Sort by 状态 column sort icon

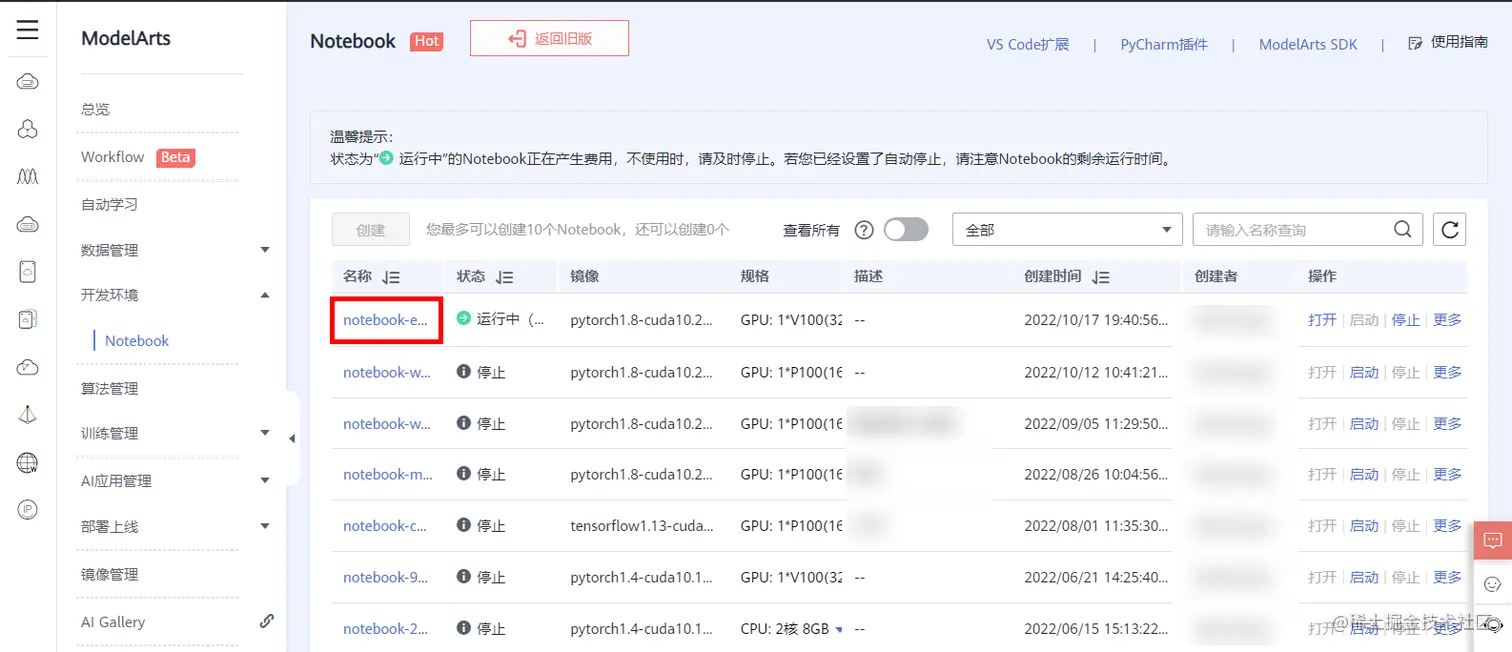(505, 277)
